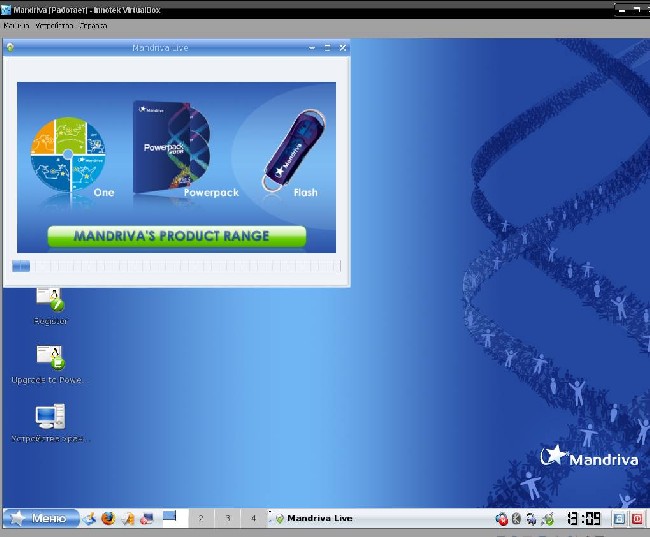Click the blue lock-screen button in the panel
The image size is (650, 537).
[619, 519]
